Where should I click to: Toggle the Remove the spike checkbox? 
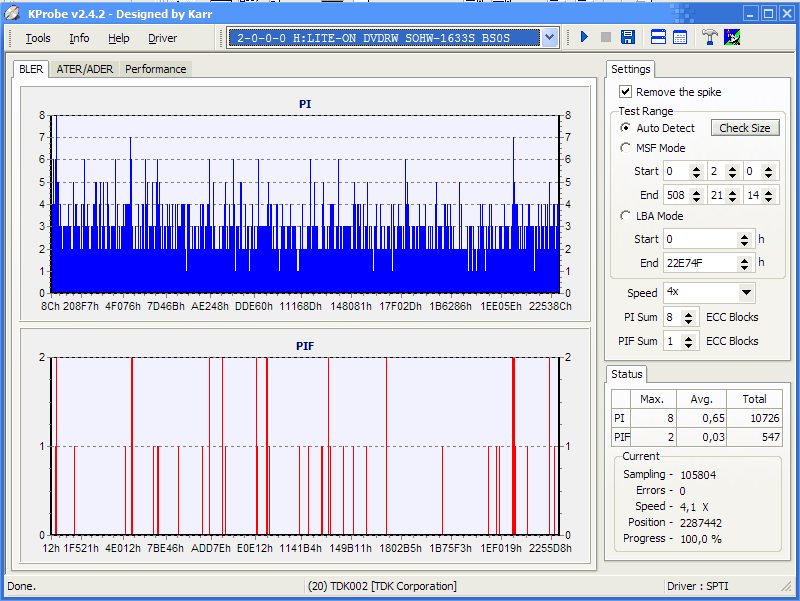click(x=625, y=92)
